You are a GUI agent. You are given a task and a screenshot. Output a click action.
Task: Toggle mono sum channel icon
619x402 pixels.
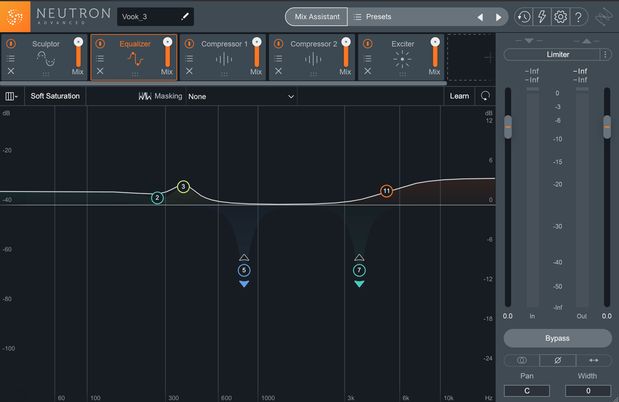522,360
